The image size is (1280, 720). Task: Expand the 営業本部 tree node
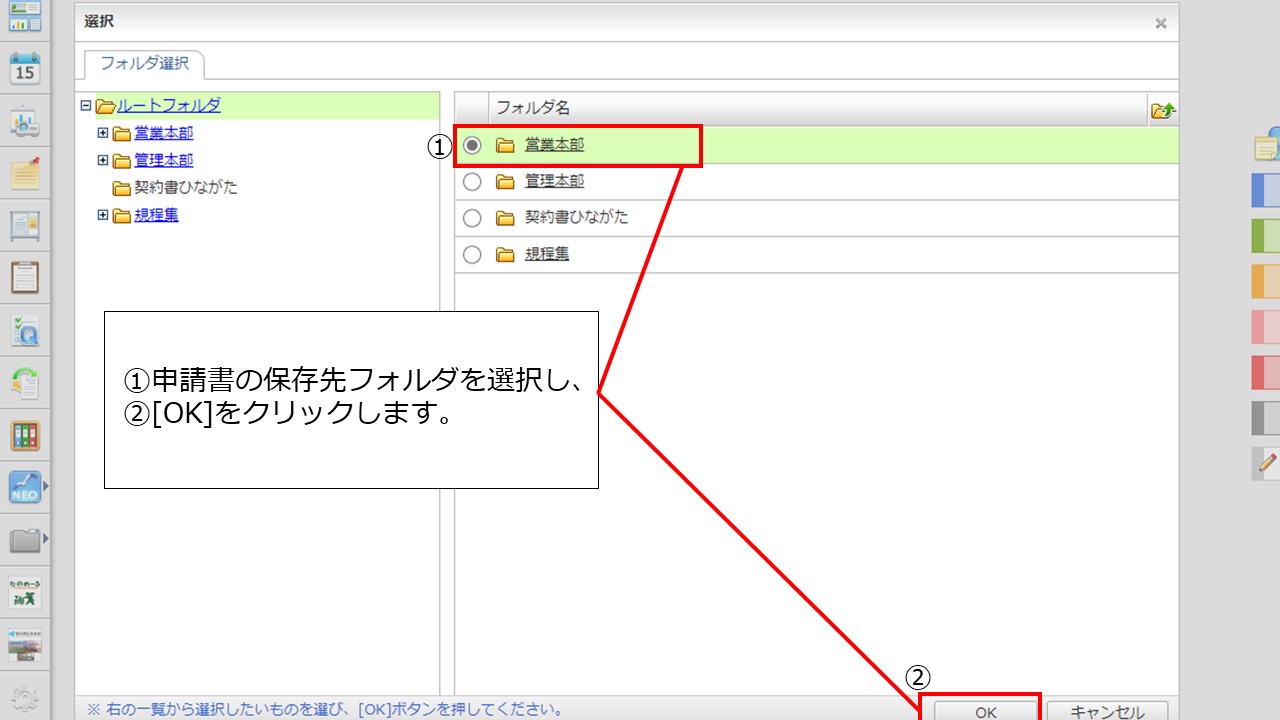tap(103, 133)
